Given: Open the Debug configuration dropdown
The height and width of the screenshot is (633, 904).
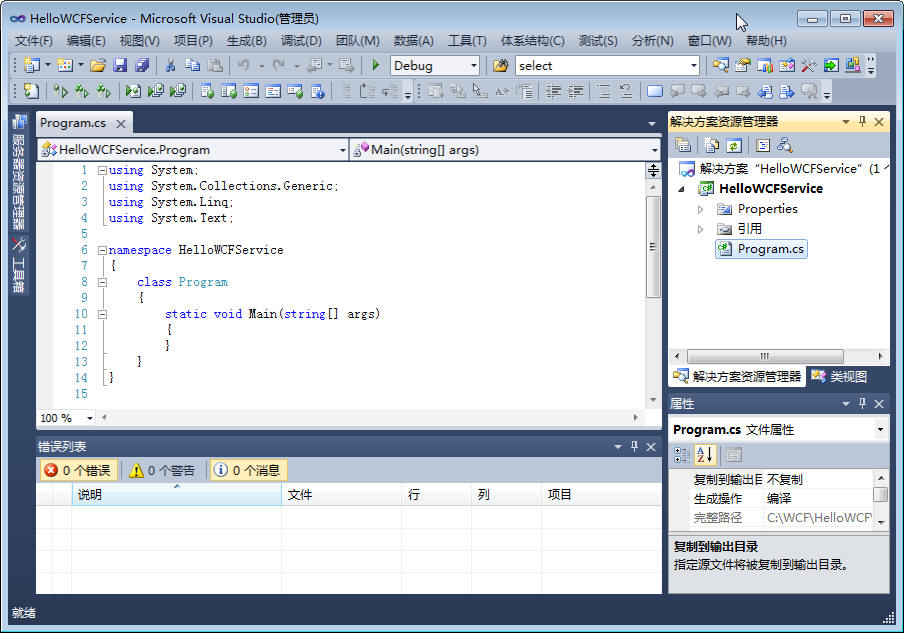Looking at the screenshot, I should point(474,66).
